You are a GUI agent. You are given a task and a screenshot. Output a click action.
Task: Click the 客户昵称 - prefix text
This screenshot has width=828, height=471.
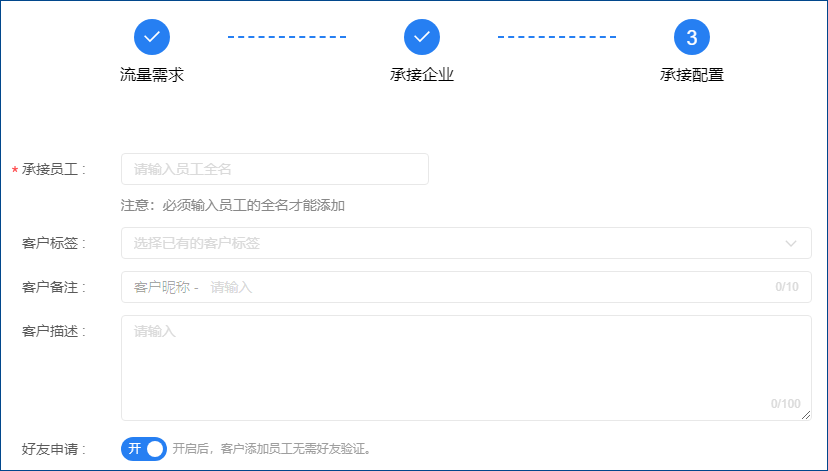pyautogui.click(x=166, y=287)
